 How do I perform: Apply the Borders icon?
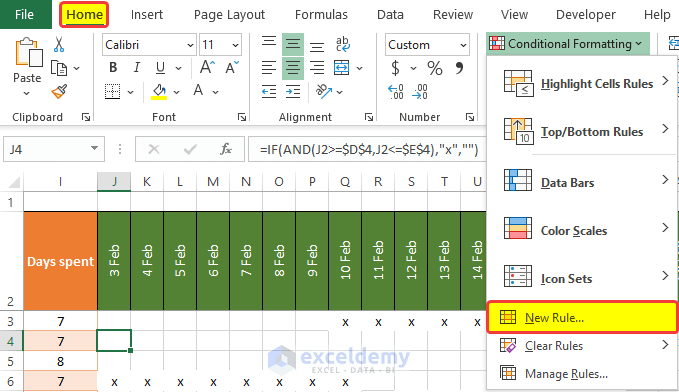click(113, 91)
